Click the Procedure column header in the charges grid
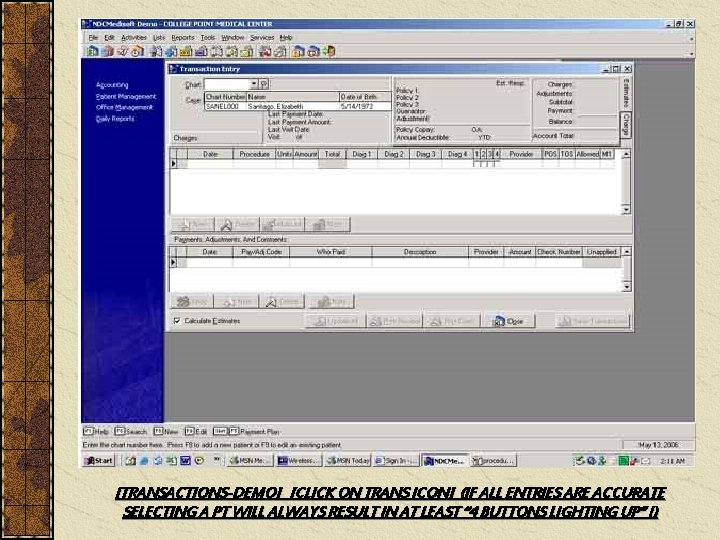 click(x=254, y=154)
